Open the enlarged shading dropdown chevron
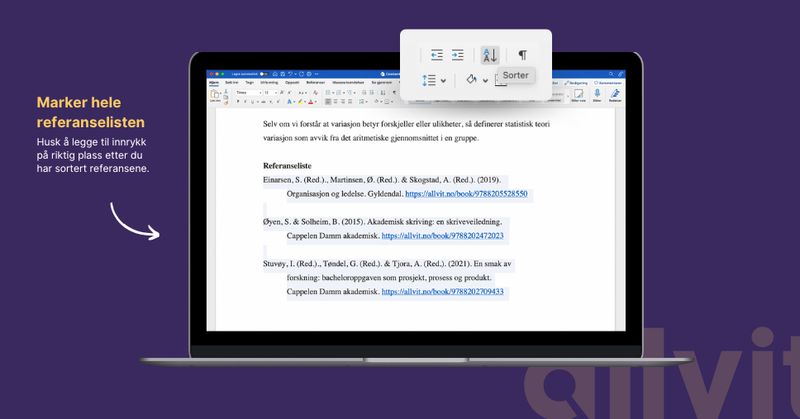Viewport: 800px width, 419px height. pyautogui.click(x=485, y=81)
